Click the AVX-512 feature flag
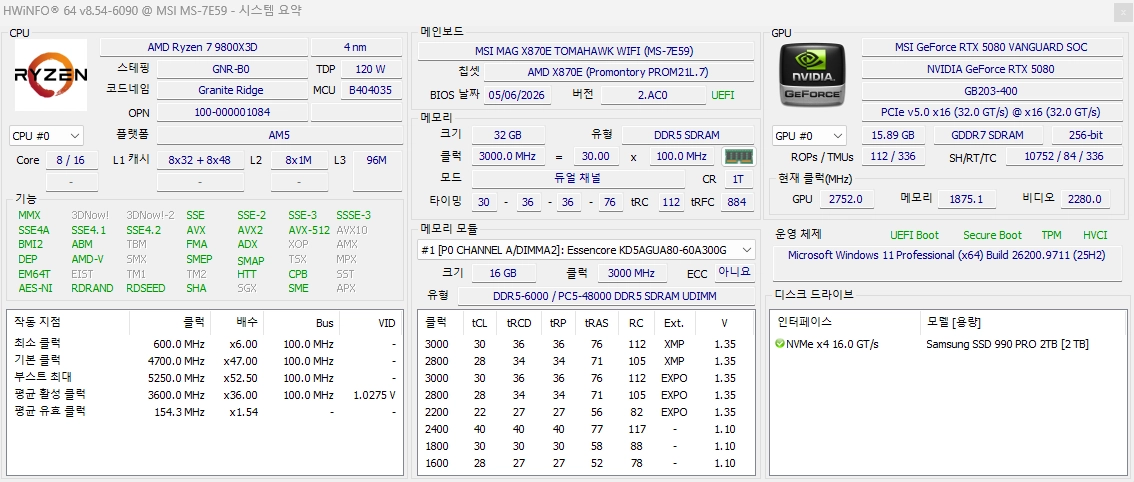The height and width of the screenshot is (482, 1134). pyautogui.click(x=309, y=230)
